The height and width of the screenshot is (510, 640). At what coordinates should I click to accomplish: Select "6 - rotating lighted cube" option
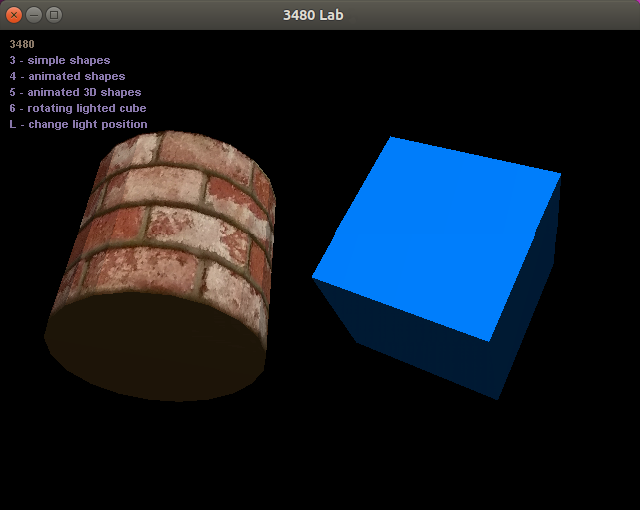[x=78, y=108]
